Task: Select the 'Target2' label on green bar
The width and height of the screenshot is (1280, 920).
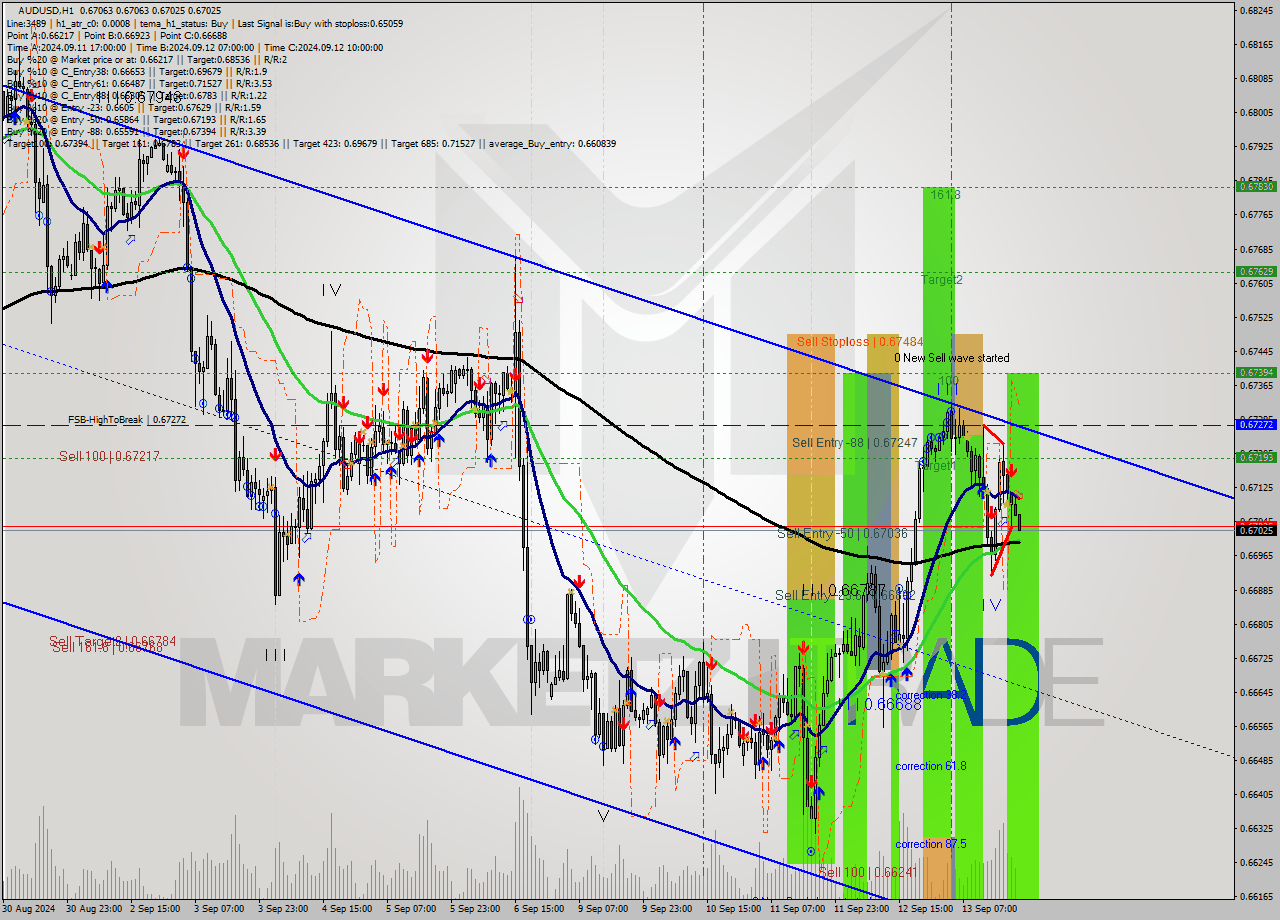Action: coord(942,280)
